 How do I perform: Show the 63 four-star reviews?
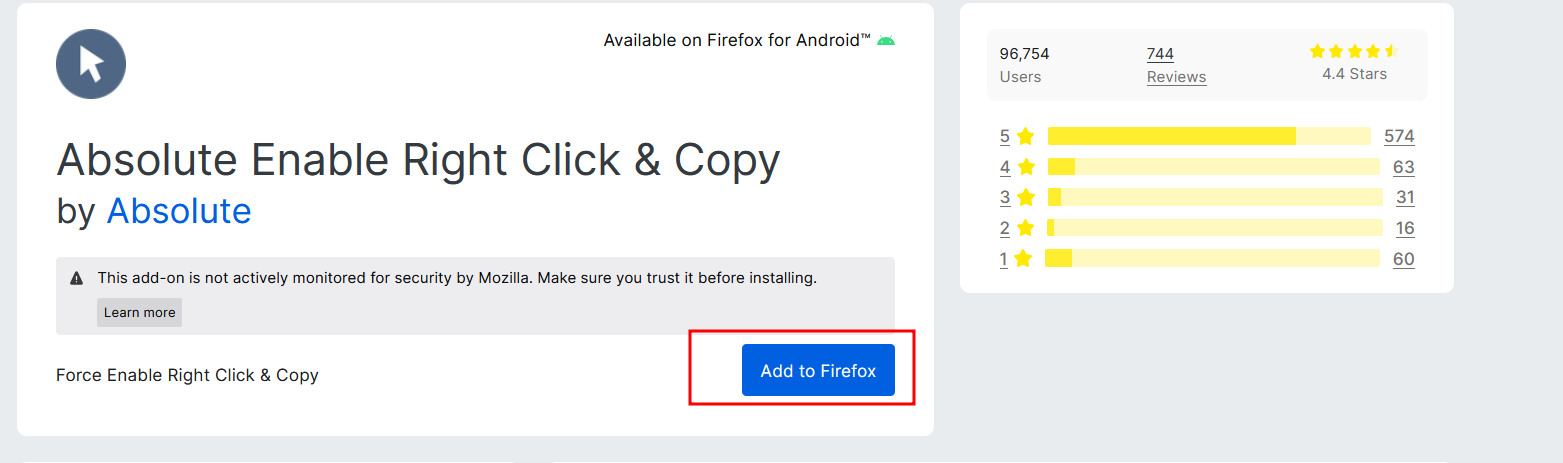pos(1403,167)
